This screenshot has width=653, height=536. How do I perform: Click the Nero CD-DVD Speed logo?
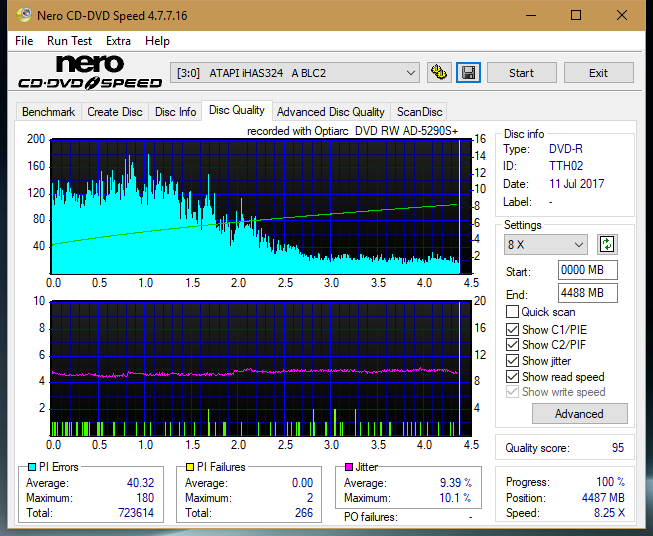[x=90, y=72]
